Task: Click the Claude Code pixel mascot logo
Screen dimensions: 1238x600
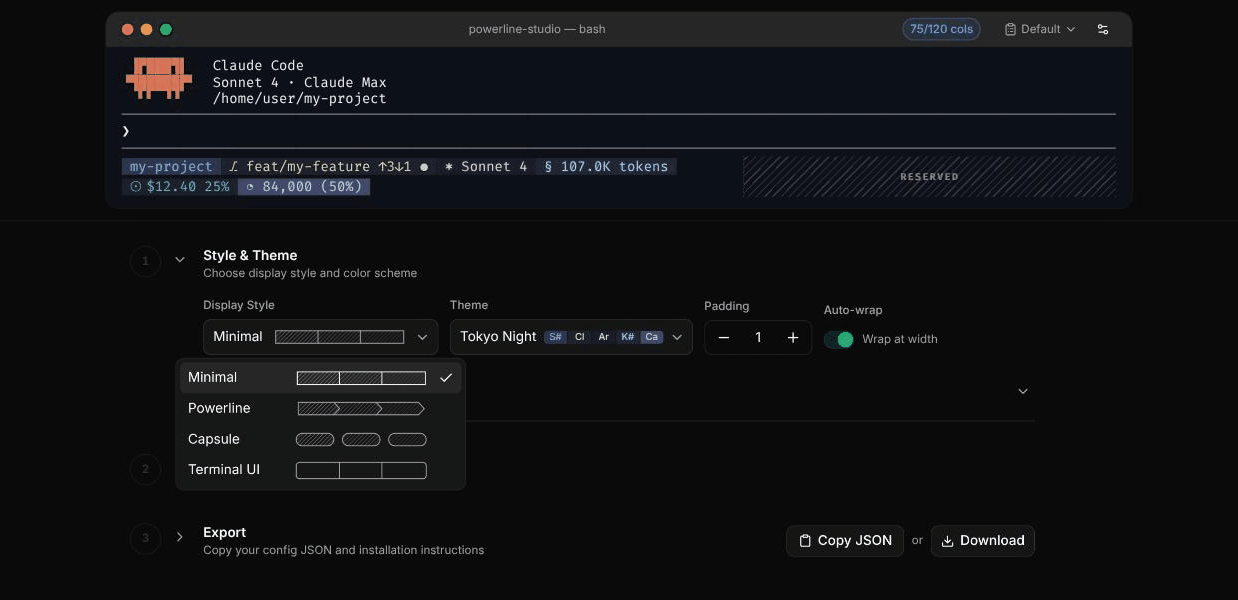Action: coord(158,78)
